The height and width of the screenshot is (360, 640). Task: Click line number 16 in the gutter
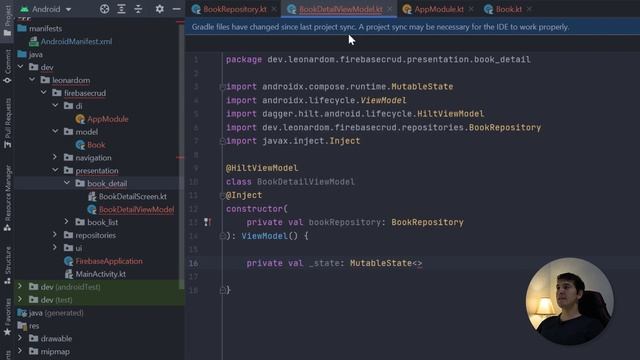click(x=193, y=263)
